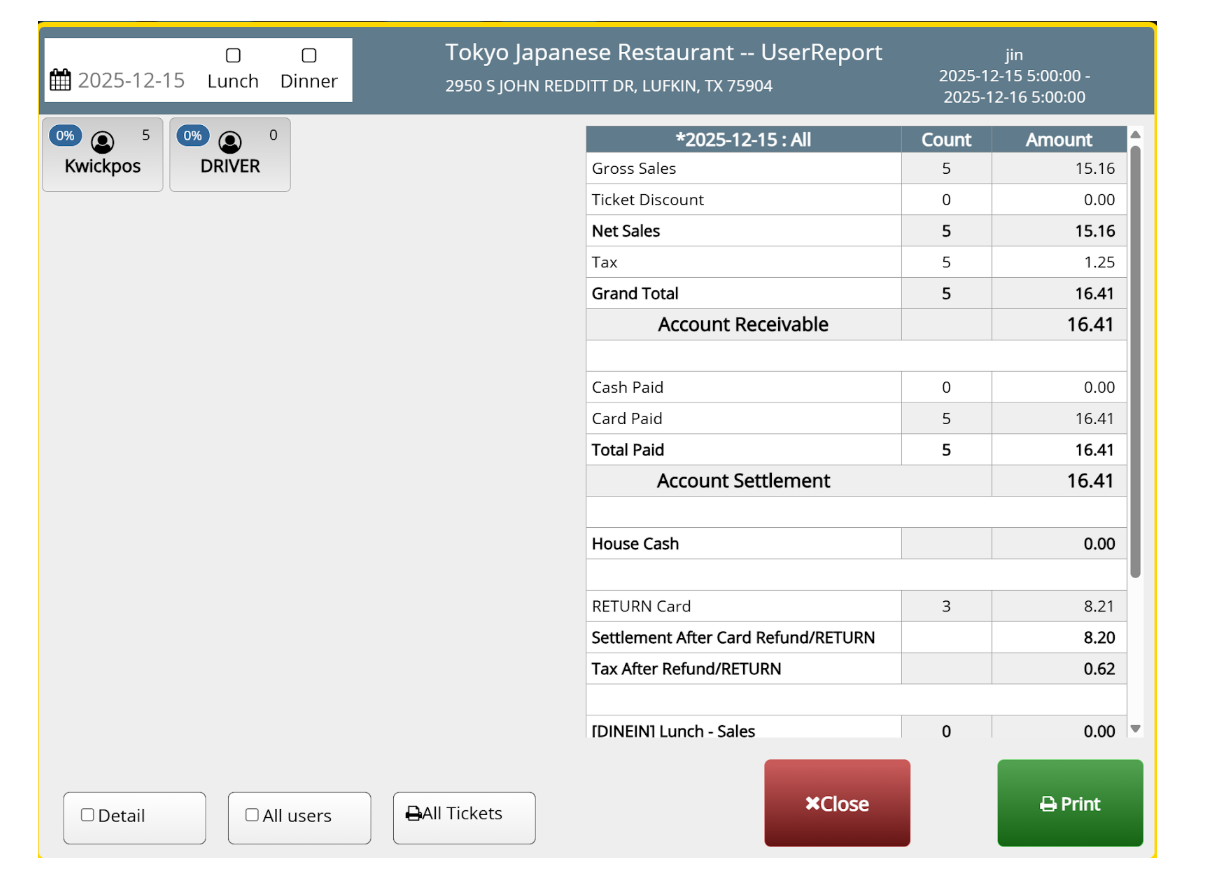Screen dimensions: 1210x880
Task: Click the Tax row label
Action: tap(605, 262)
